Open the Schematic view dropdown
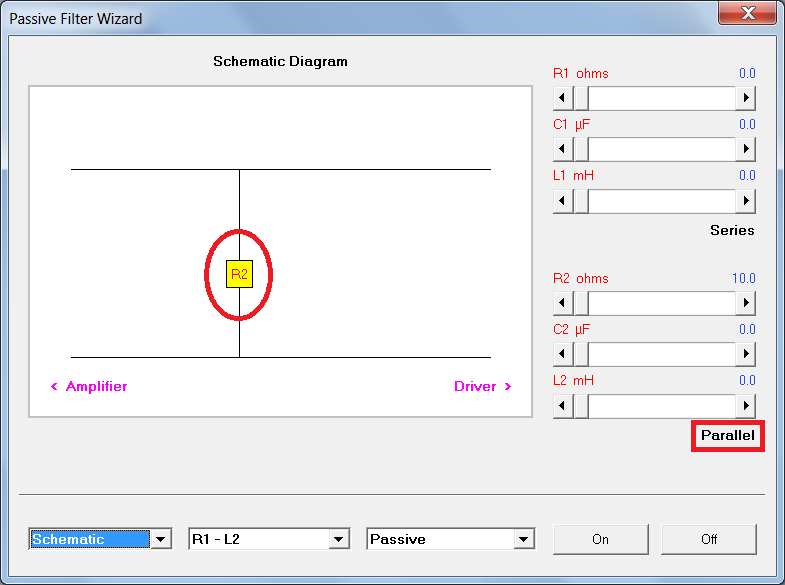The image size is (785, 585). coord(161,539)
